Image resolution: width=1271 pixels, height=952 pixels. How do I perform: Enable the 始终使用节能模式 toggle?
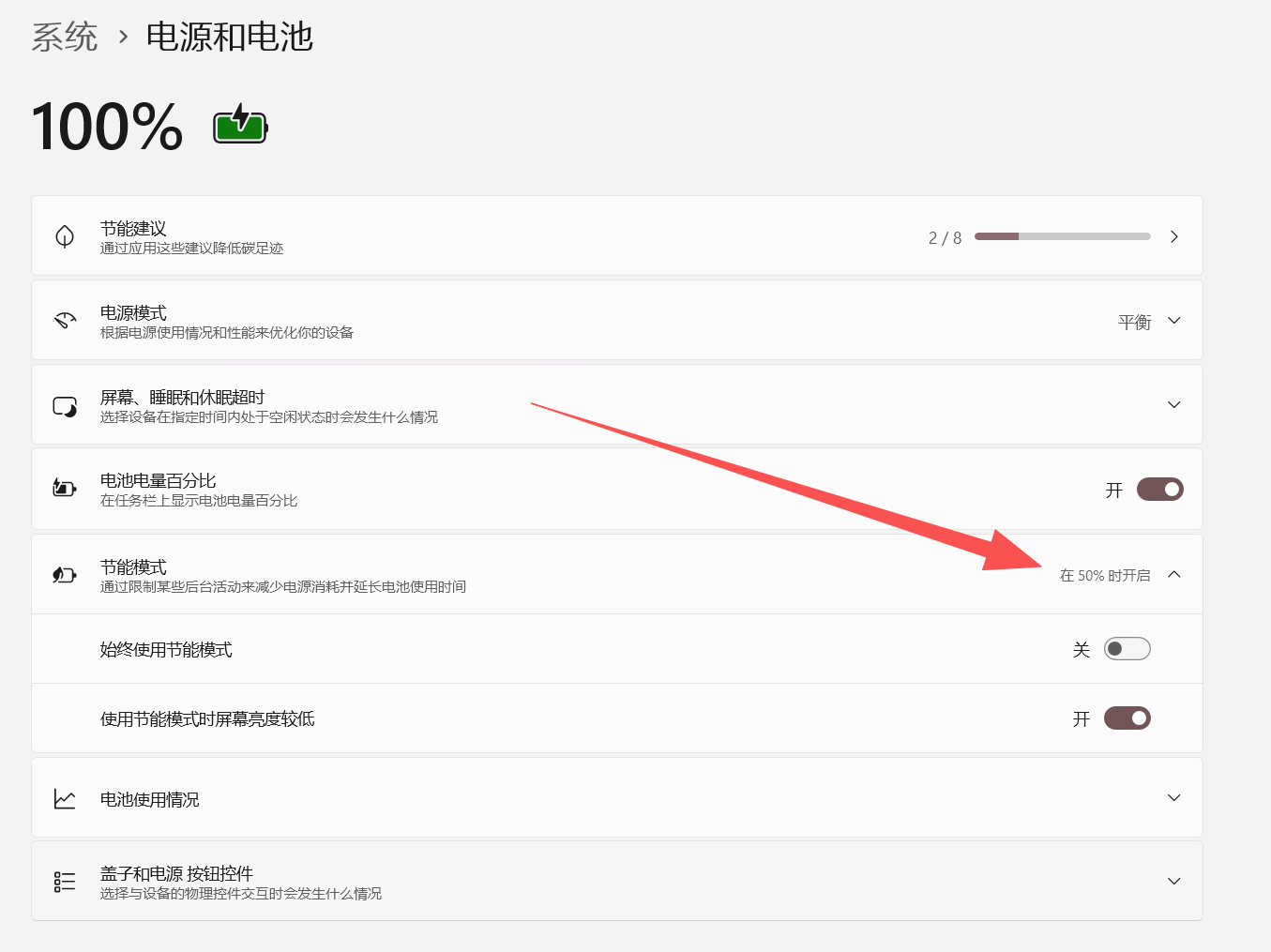click(1127, 649)
